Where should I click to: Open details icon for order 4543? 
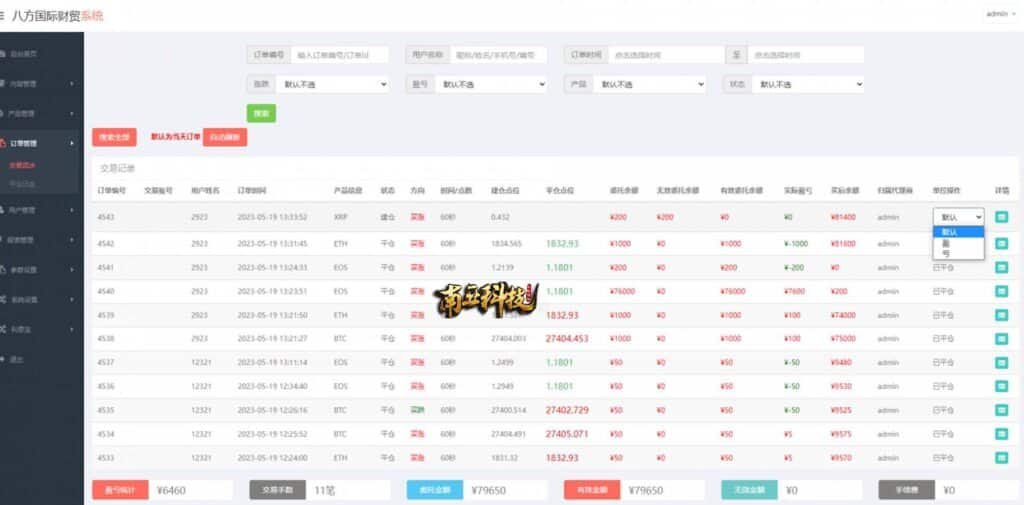[1001, 217]
